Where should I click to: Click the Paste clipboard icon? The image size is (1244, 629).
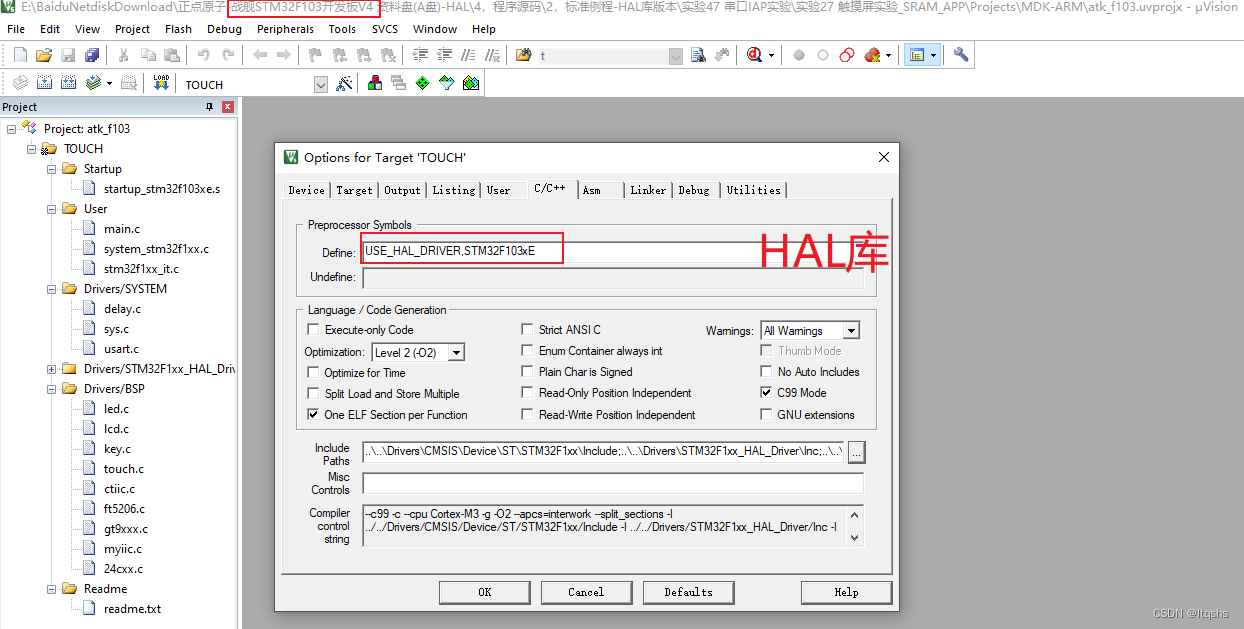coord(172,55)
